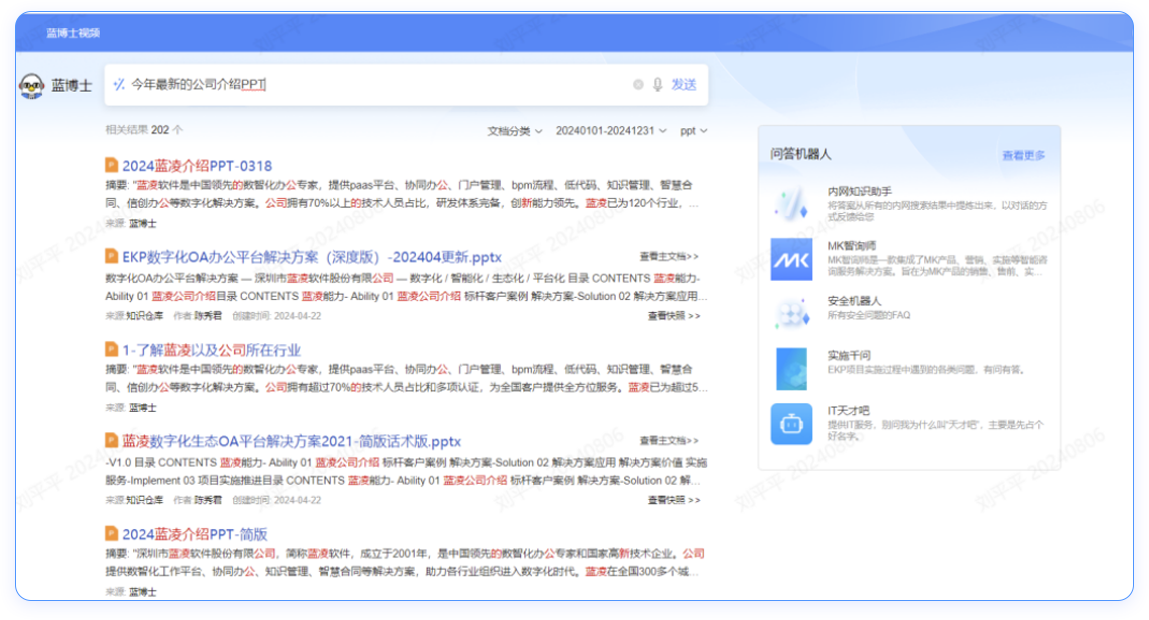Click 查看主文档>> for the EKP数字化OA result

(x=669, y=257)
